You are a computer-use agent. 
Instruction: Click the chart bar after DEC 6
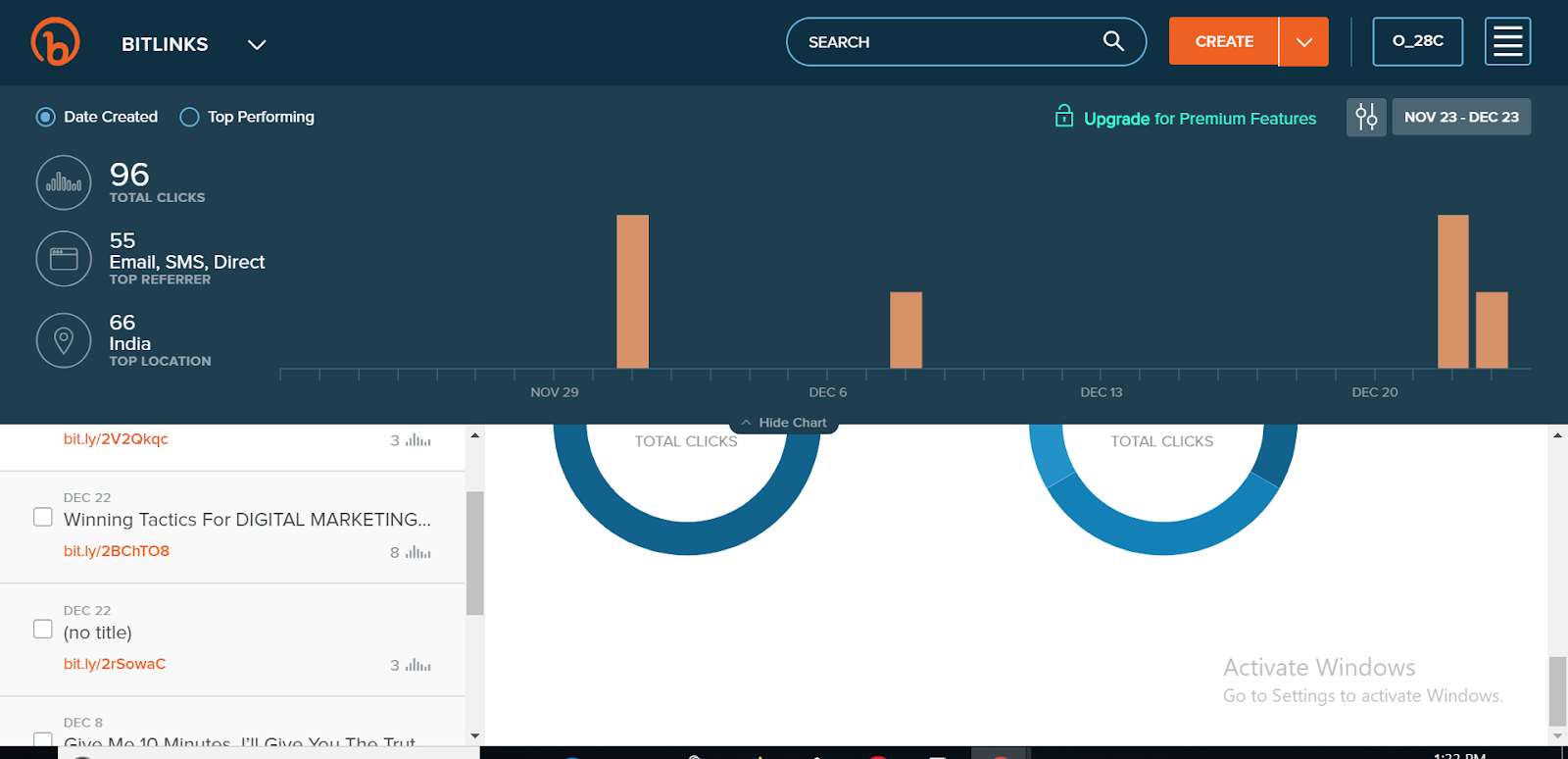[x=906, y=330]
